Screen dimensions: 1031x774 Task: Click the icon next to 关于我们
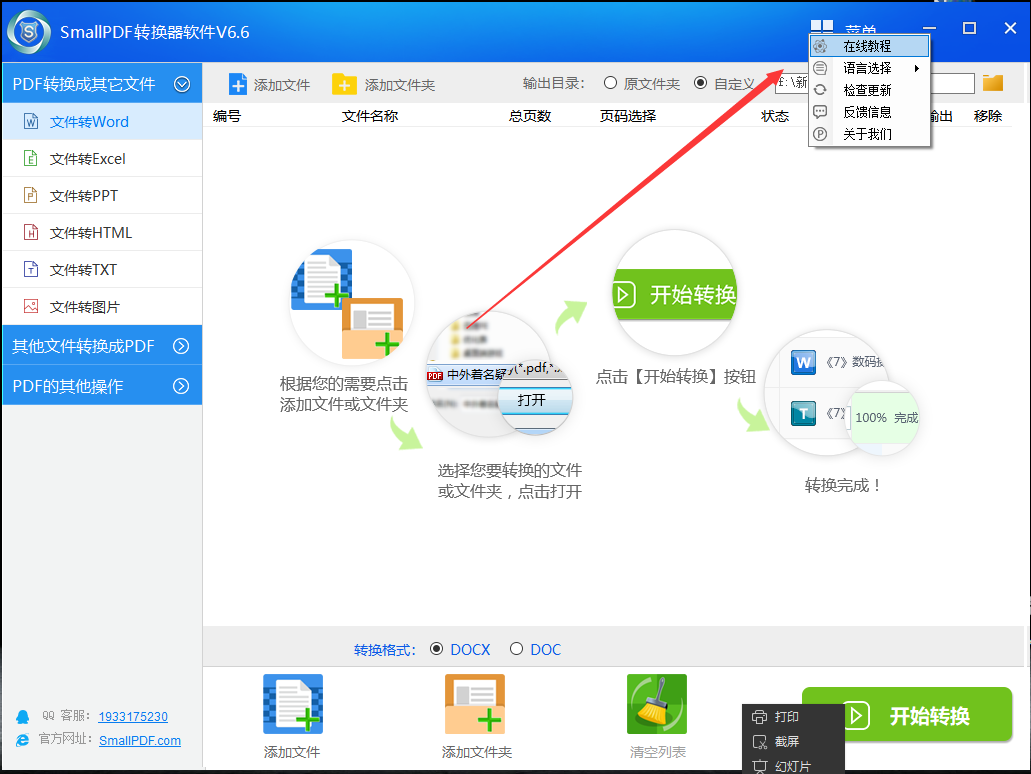(820, 134)
